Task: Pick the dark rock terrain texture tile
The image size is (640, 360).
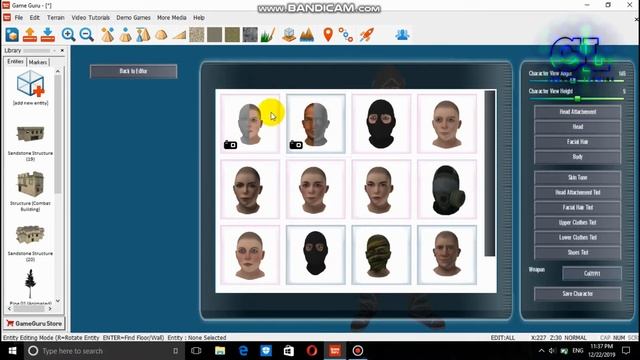Action: point(250,35)
